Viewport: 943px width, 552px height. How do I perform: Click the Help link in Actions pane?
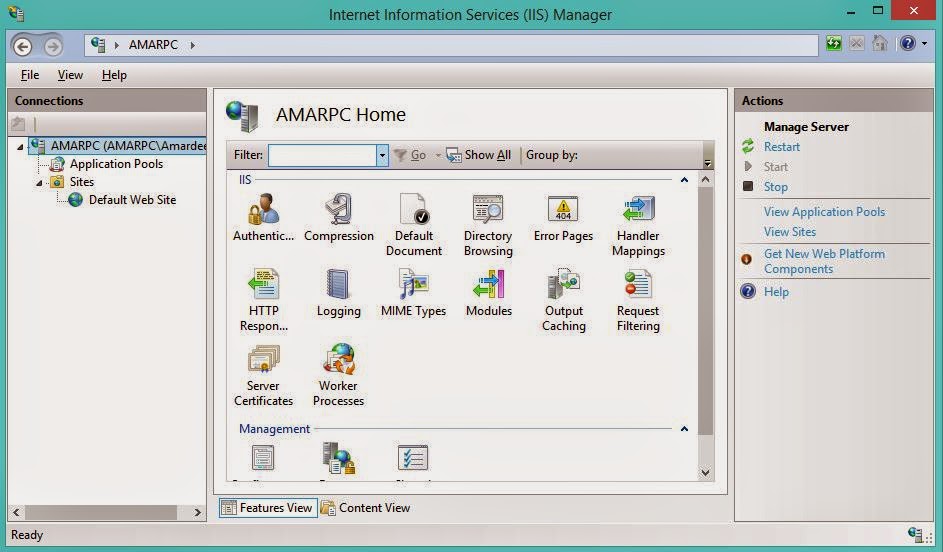pos(776,292)
